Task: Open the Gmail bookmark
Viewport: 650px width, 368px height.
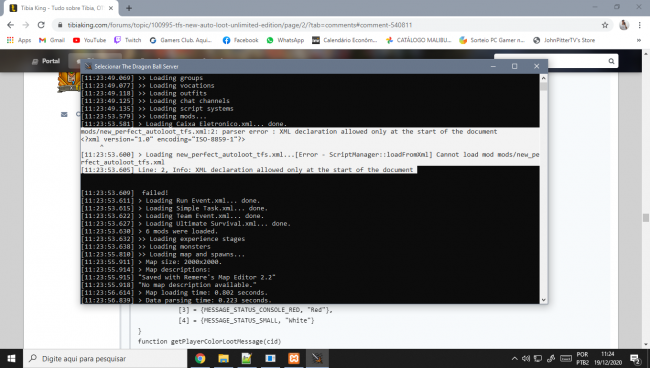Action: point(52,40)
